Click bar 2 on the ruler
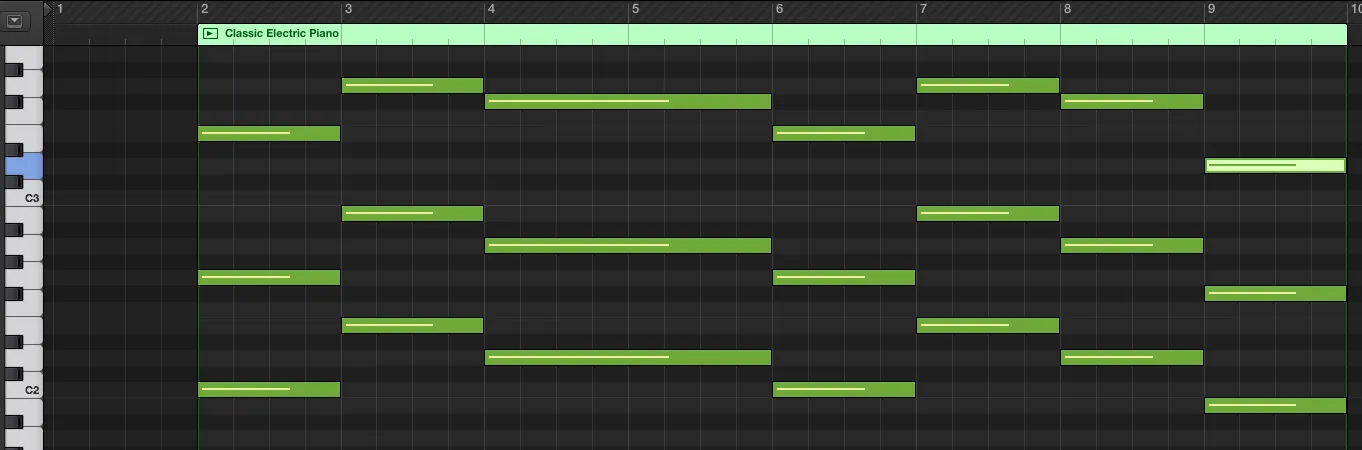The height and width of the screenshot is (450, 1362). (x=204, y=9)
